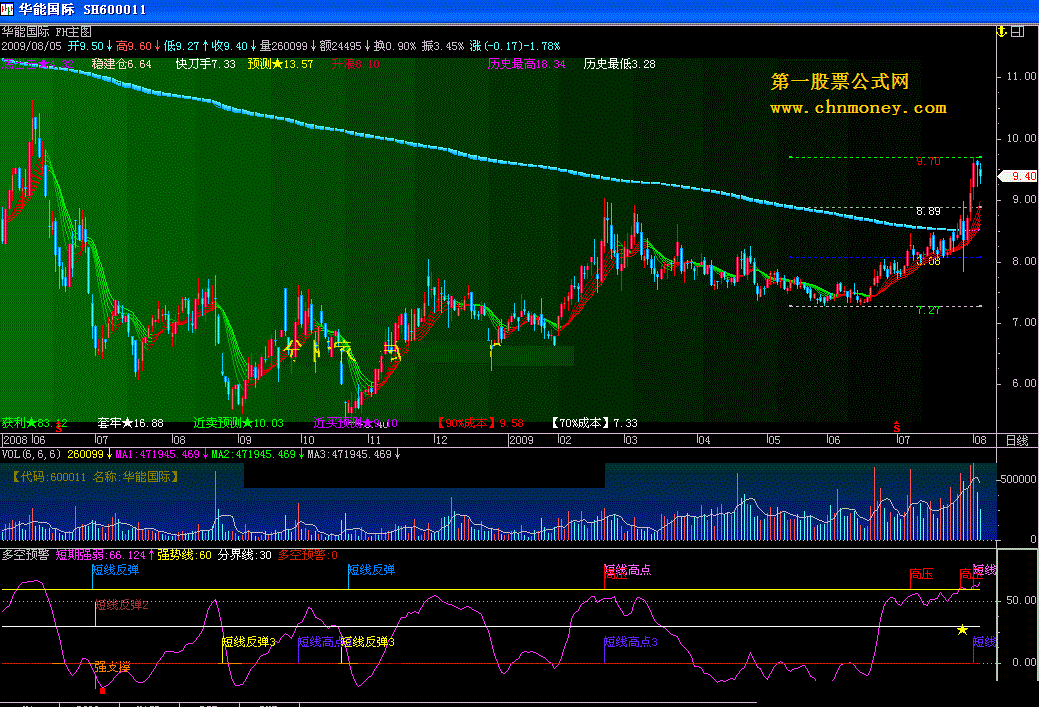Click the MA2:471945.469 volume readout

click(254, 454)
